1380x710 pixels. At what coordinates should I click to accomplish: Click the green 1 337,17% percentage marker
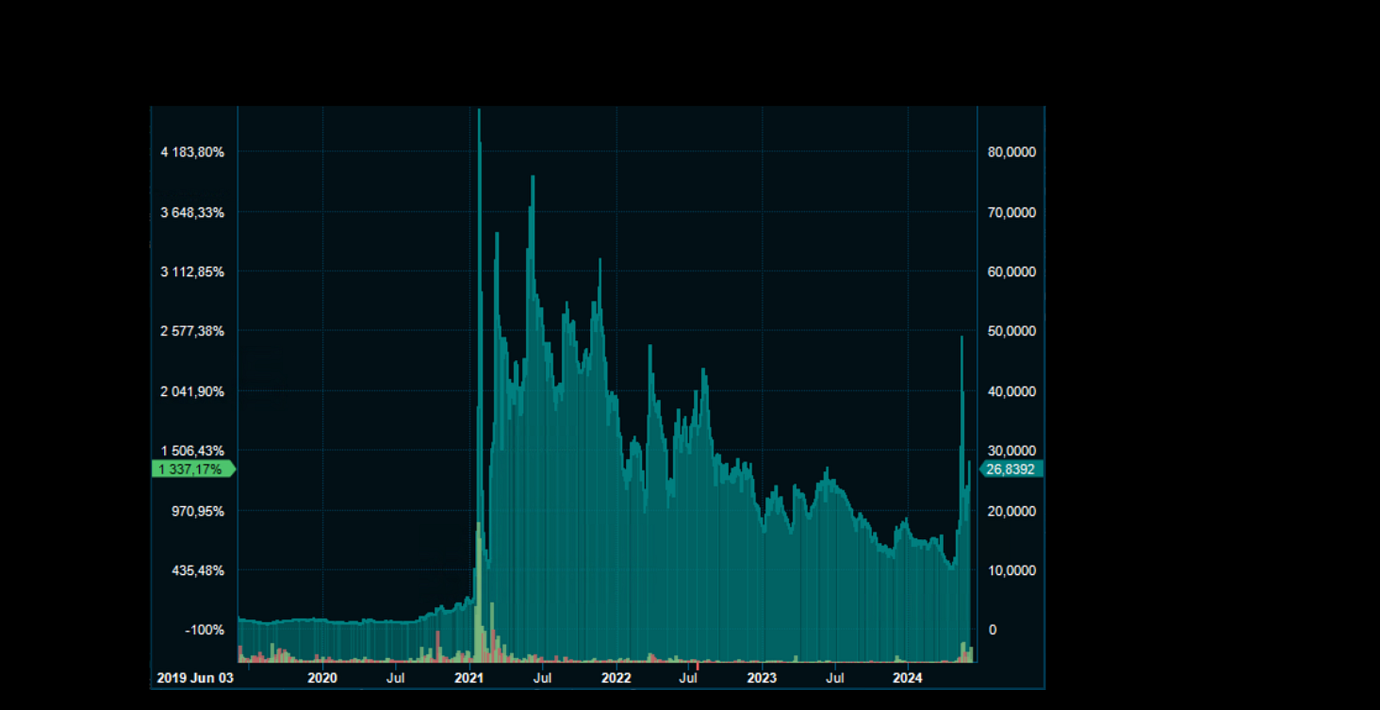(192, 469)
